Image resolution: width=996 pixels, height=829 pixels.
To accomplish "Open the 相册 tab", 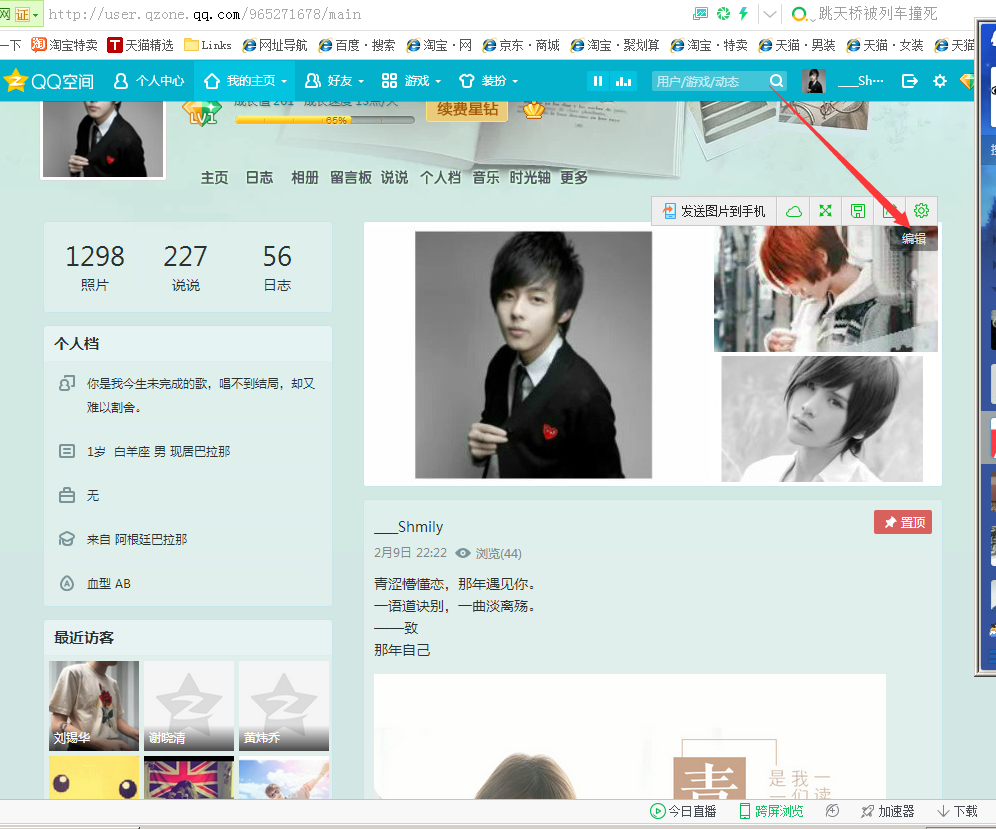I will (304, 177).
